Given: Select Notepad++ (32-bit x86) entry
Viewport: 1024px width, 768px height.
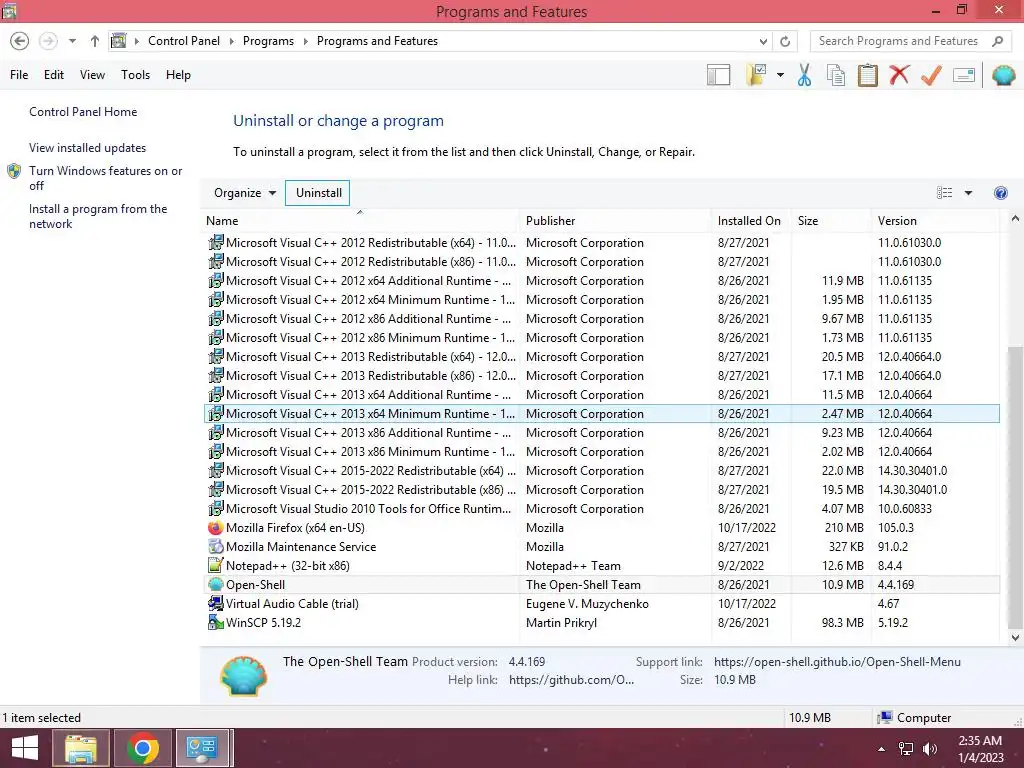Looking at the screenshot, I should [x=601, y=566].
